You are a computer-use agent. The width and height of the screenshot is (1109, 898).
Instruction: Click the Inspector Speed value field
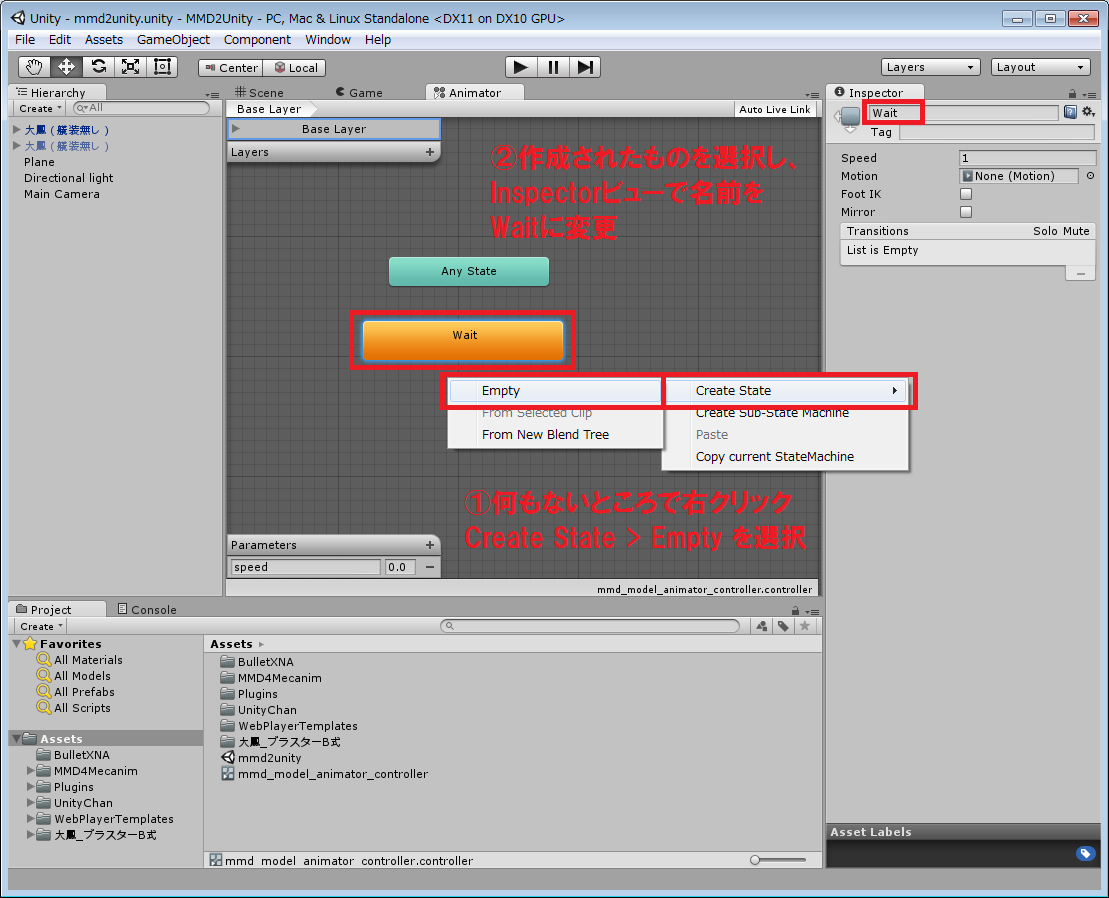click(x=1027, y=158)
